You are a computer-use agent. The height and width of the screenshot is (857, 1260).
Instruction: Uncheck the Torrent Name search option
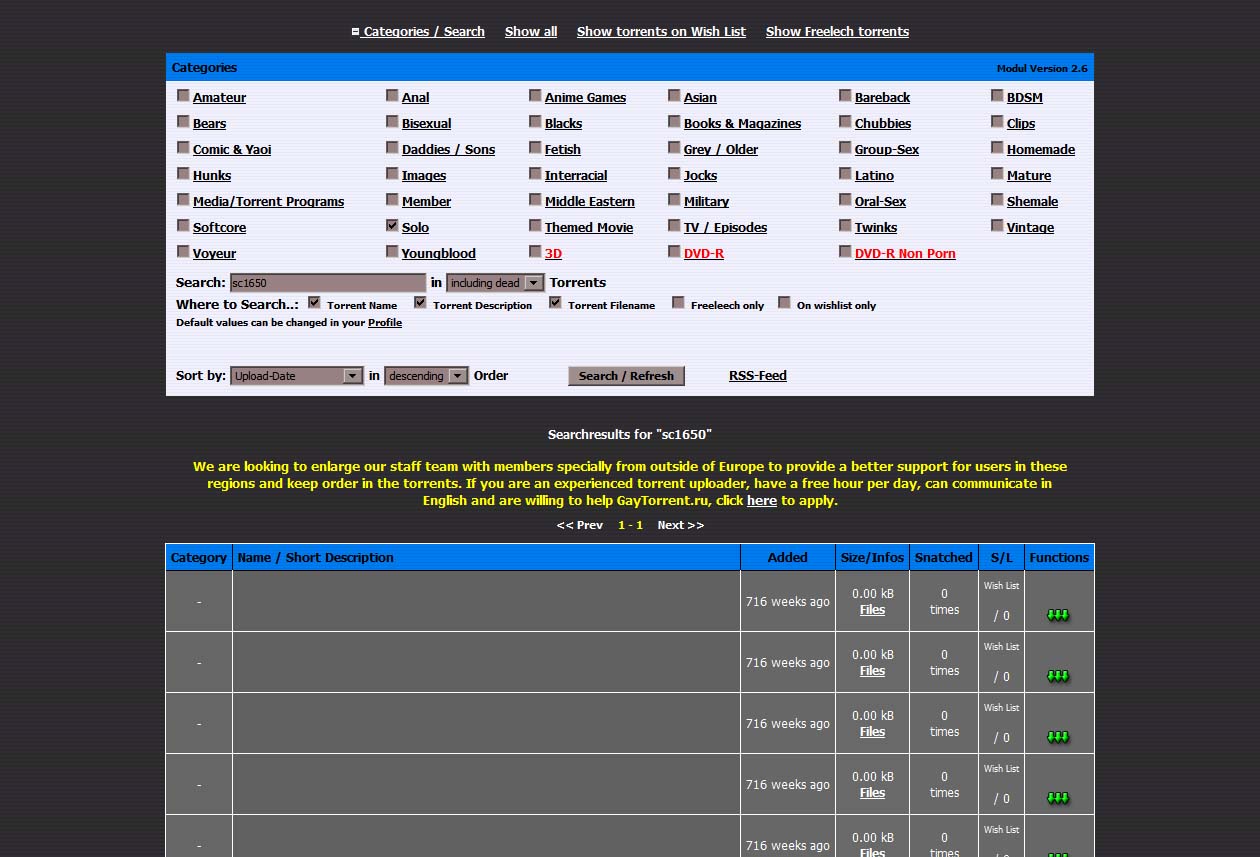coord(314,303)
